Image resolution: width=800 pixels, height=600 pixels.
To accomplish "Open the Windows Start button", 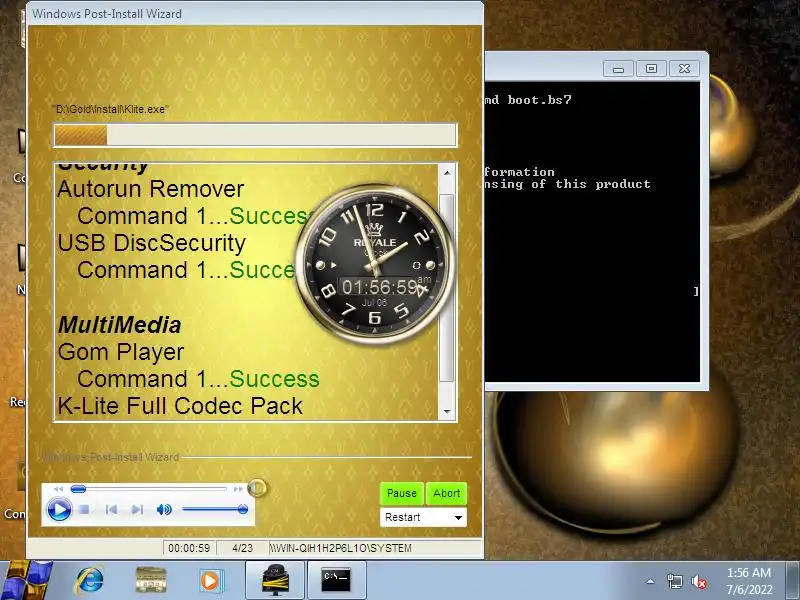I will tap(26, 580).
